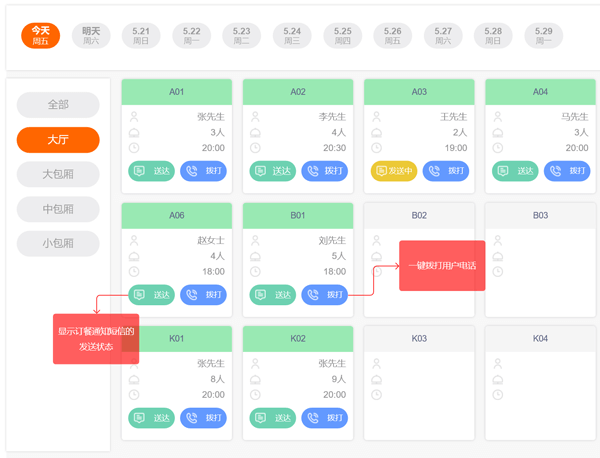Choose the 5.23 周二 date
This screenshot has height=458, width=600.
click(242, 36)
